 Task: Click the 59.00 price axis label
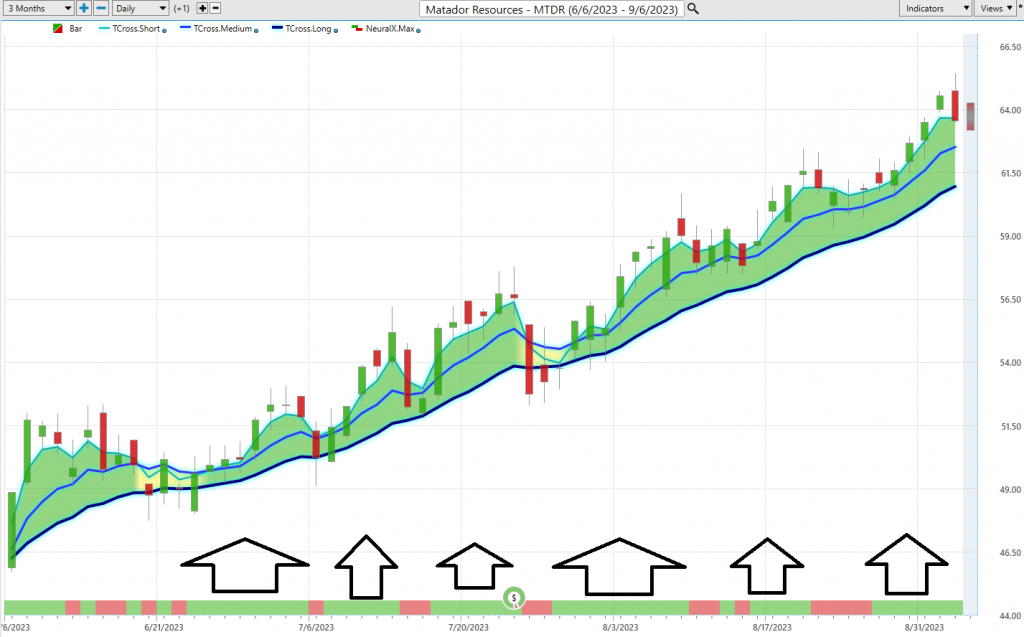[x=1010, y=237]
